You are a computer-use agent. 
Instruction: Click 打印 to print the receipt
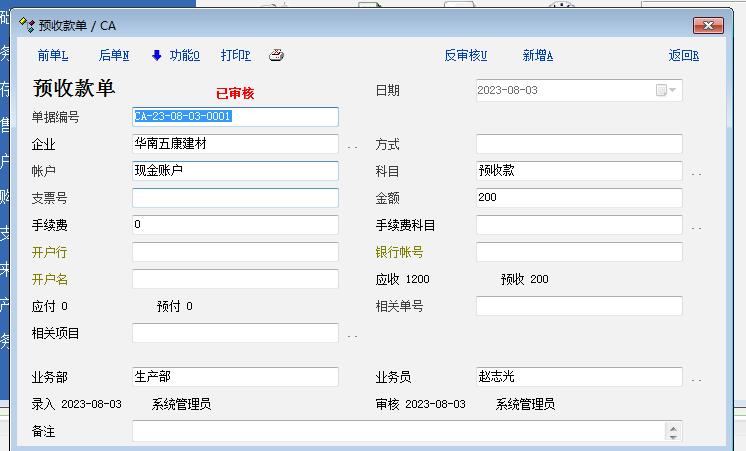pos(235,55)
